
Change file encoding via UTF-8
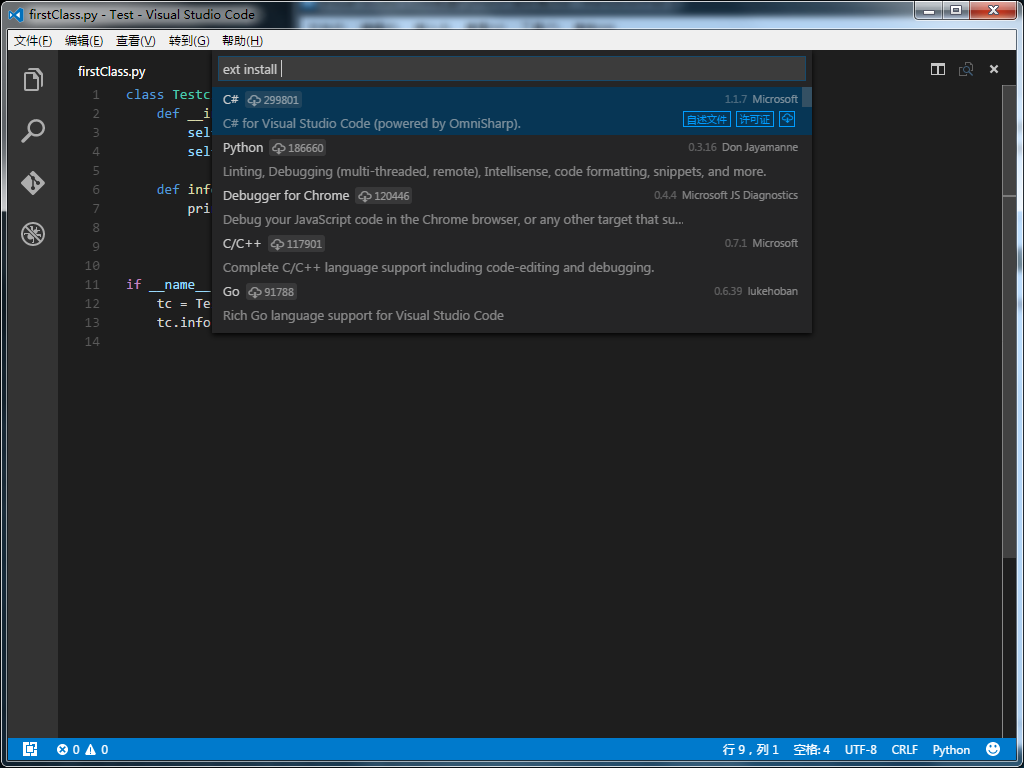pos(861,750)
